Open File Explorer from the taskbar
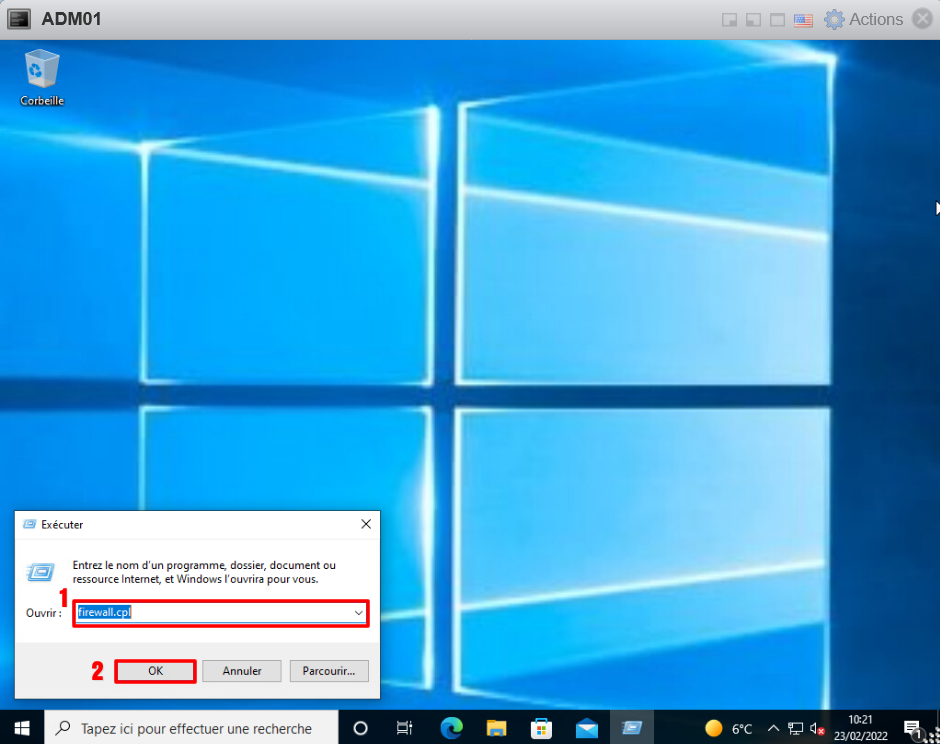Image resolution: width=940 pixels, height=744 pixels. tap(497, 728)
